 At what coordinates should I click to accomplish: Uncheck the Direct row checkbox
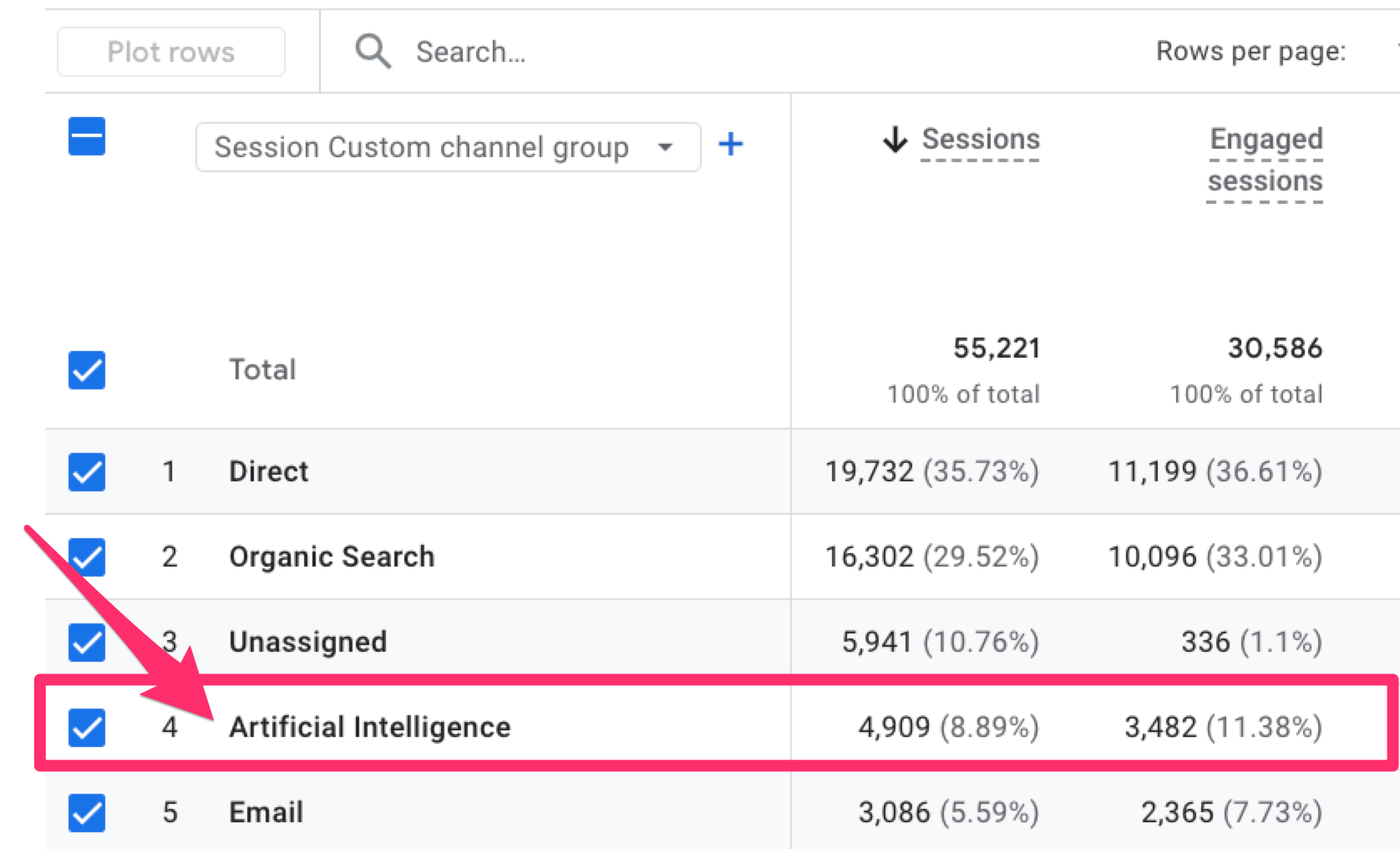pyautogui.click(x=87, y=472)
